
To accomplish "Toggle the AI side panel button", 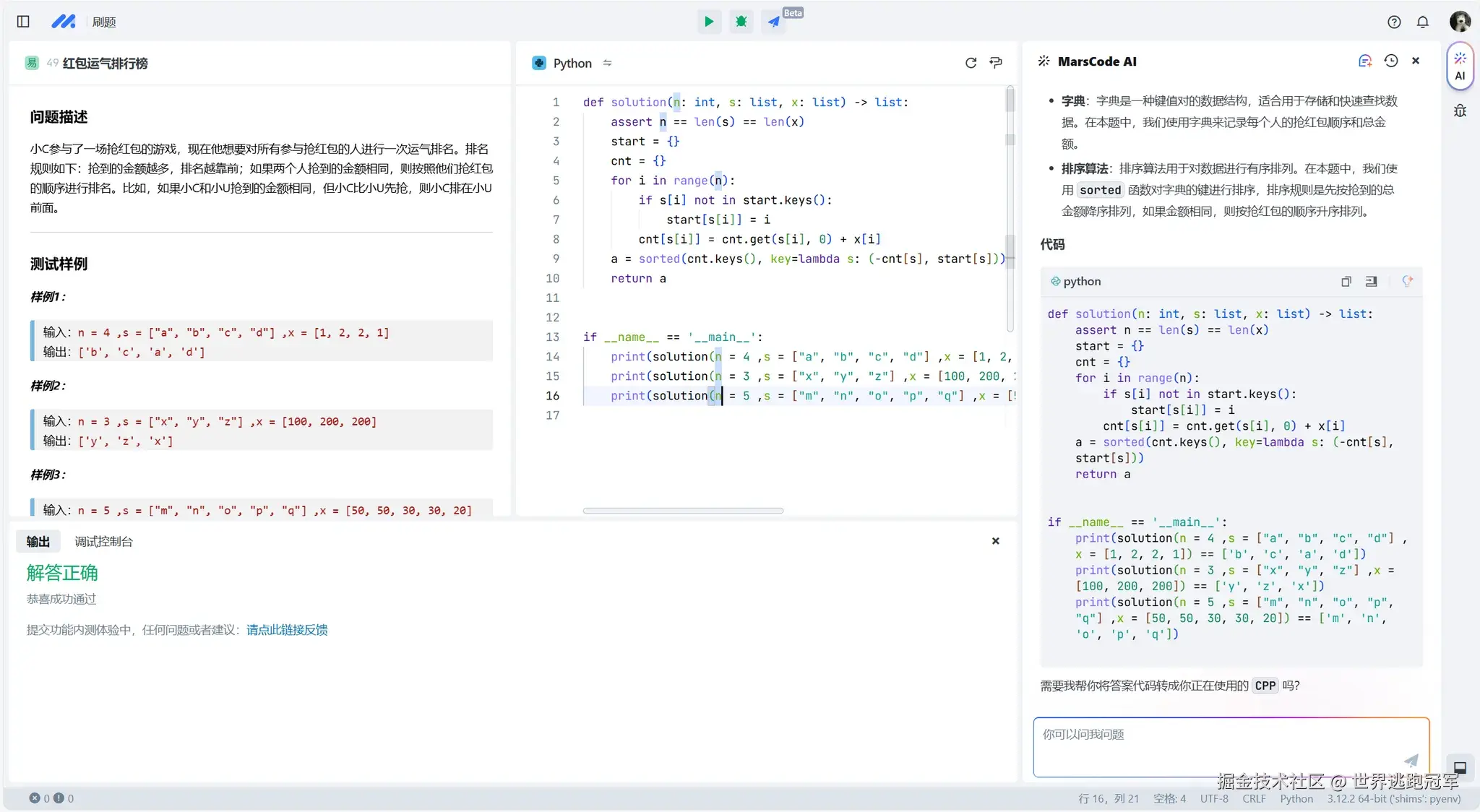I will (1460, 66).
